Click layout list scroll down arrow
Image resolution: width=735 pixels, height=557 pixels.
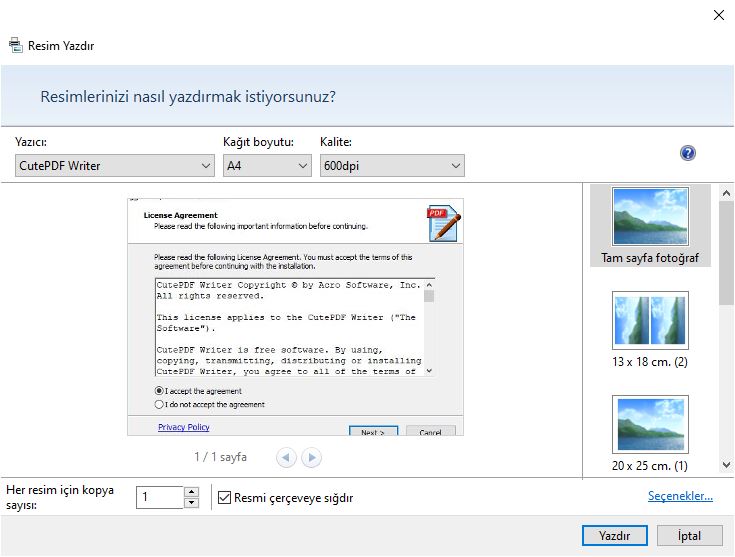point(727,465)
